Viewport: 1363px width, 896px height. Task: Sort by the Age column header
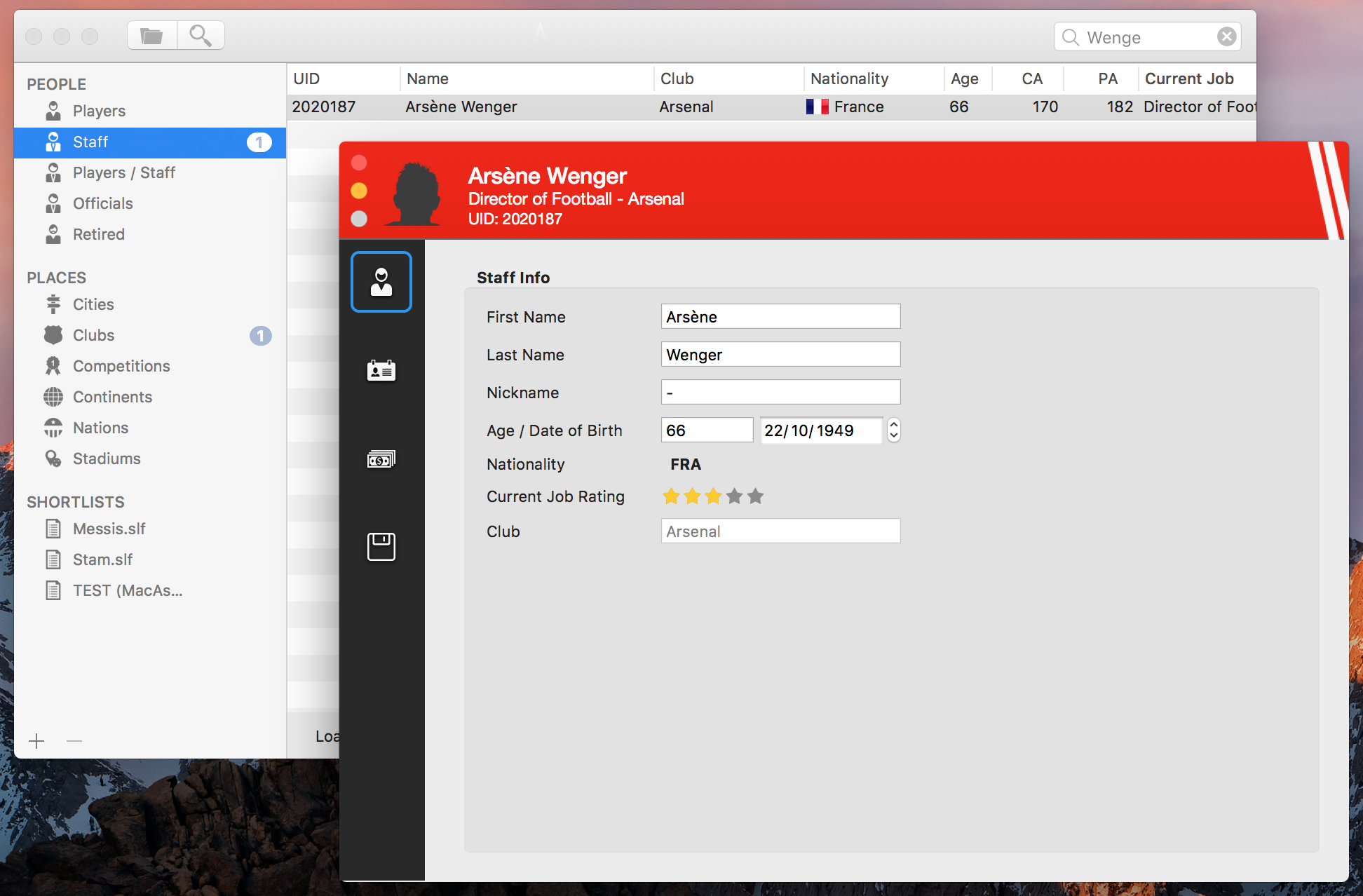pyautogui.click(x=968, y=79)
